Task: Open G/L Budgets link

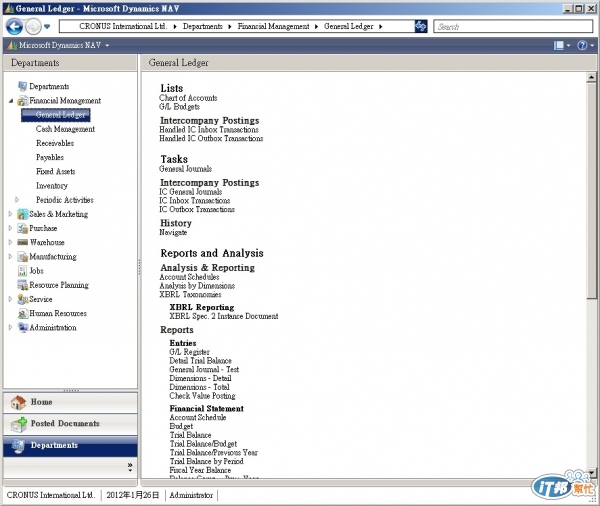Action: pos(179,107)
